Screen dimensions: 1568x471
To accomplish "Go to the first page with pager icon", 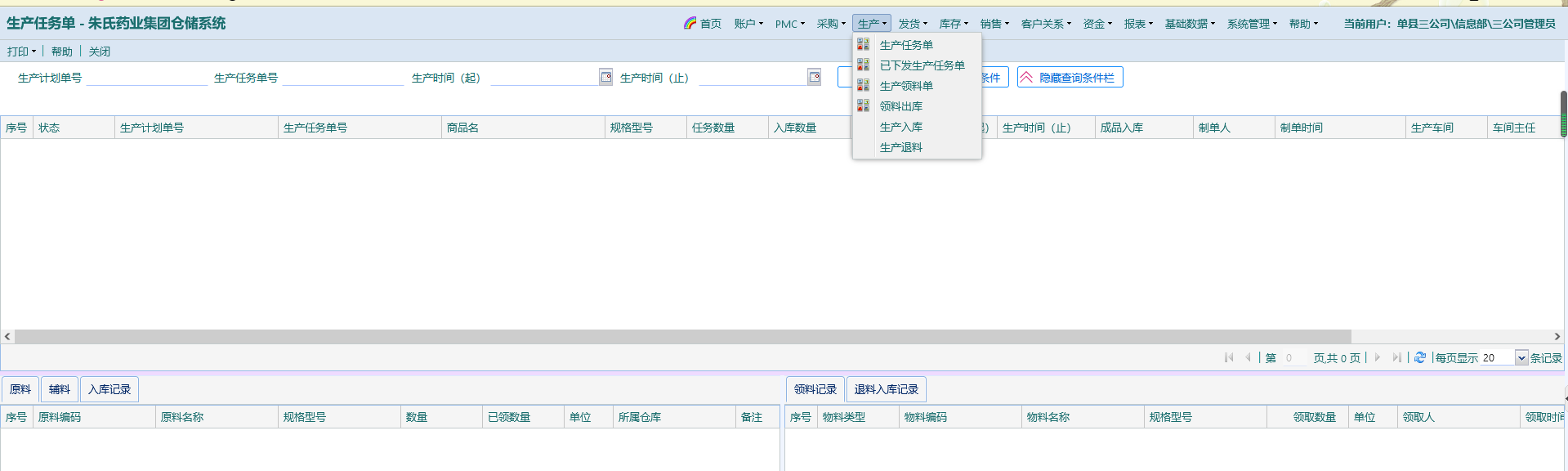I will click(1229, 357).
